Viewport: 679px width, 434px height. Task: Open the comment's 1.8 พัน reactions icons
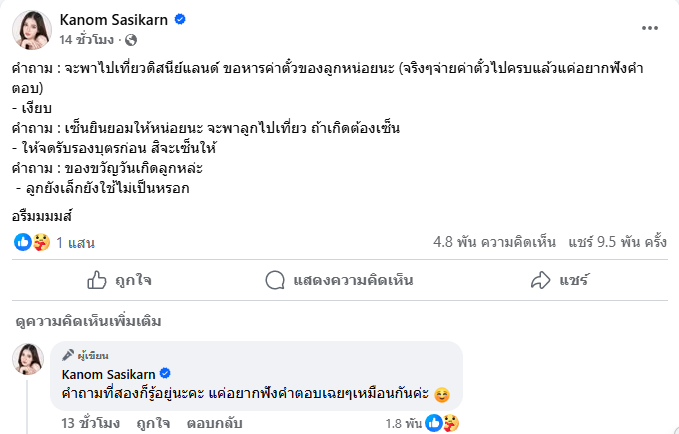point(442,423)
